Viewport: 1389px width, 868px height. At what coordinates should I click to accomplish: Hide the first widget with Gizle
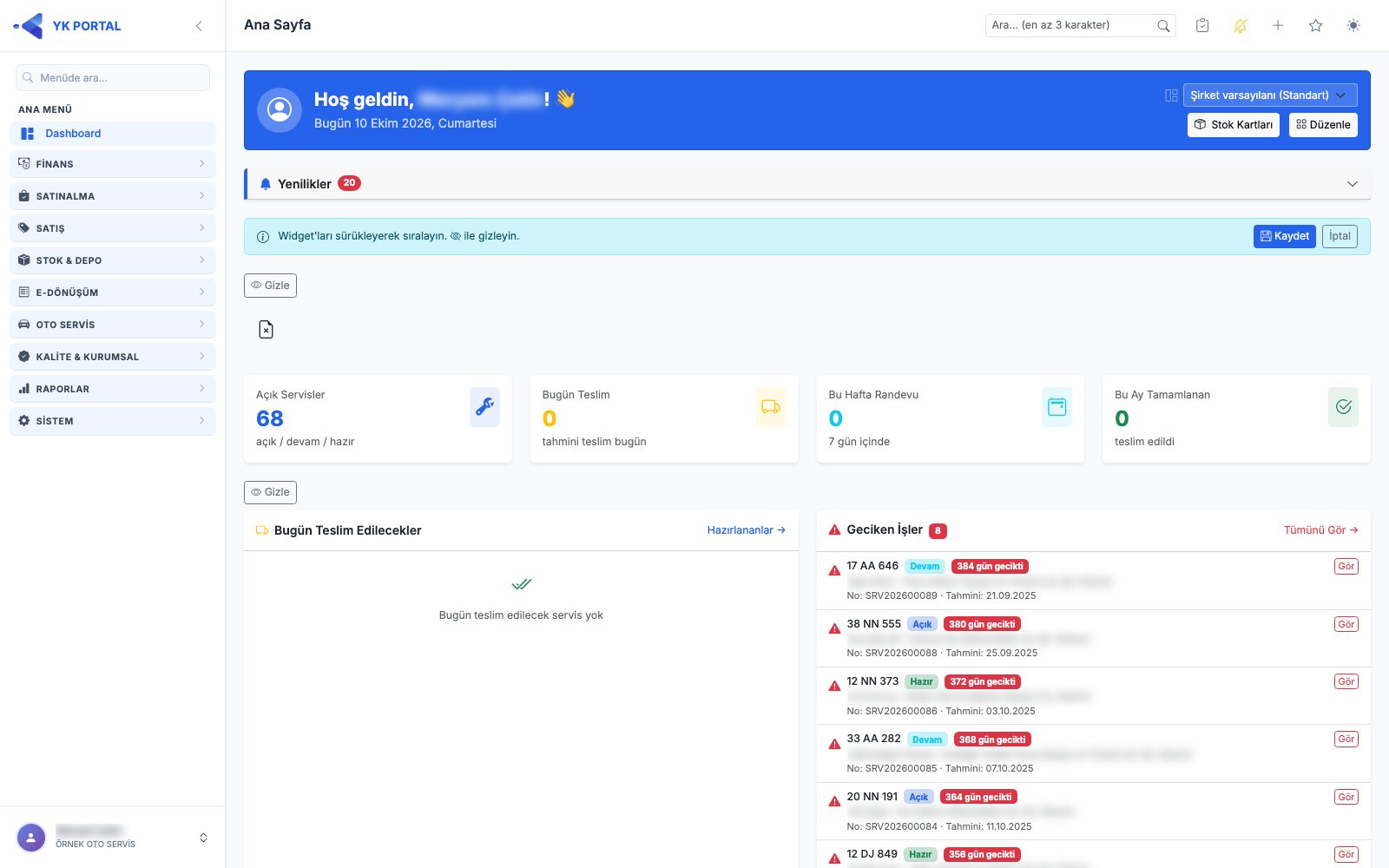(x=270, y=286)
